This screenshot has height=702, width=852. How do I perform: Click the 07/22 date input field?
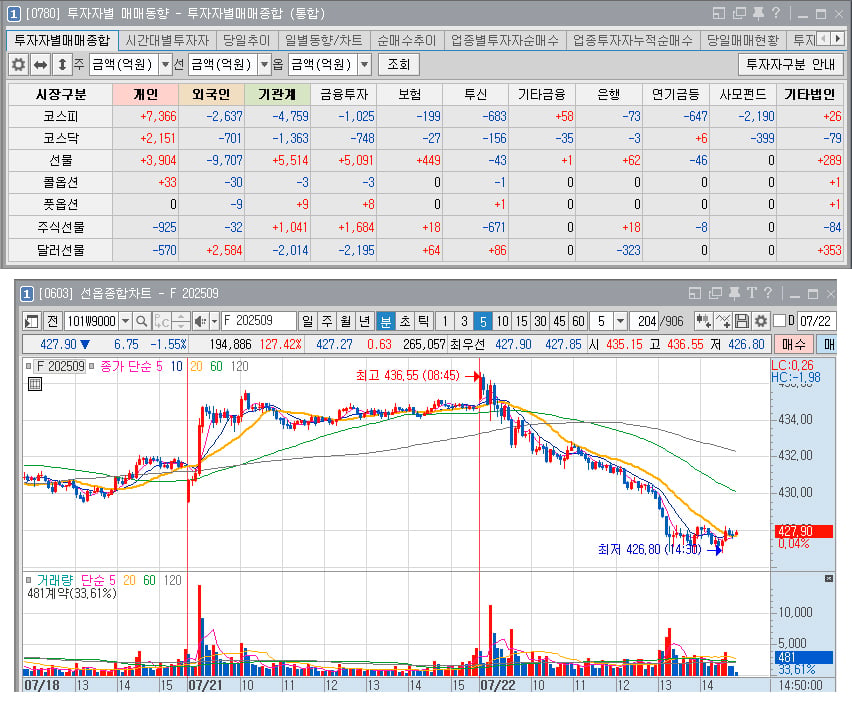click(x=816, y=321)
